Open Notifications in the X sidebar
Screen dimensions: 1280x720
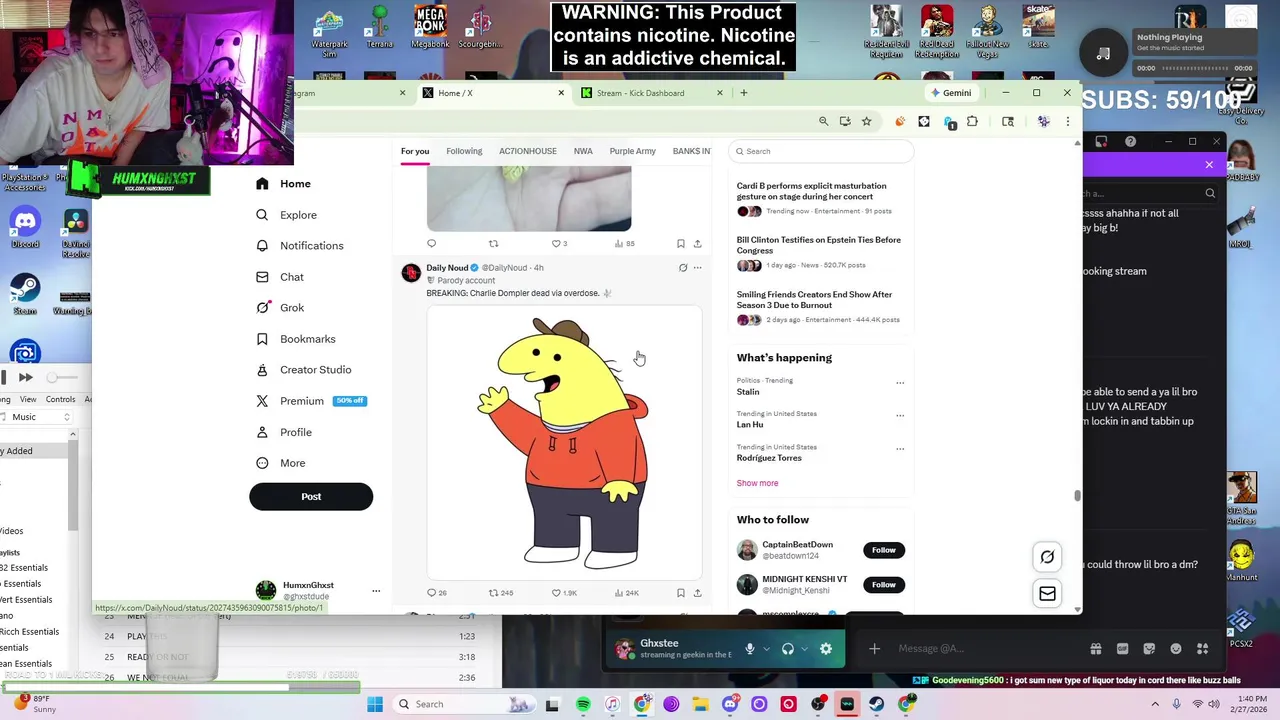[300, 246]
